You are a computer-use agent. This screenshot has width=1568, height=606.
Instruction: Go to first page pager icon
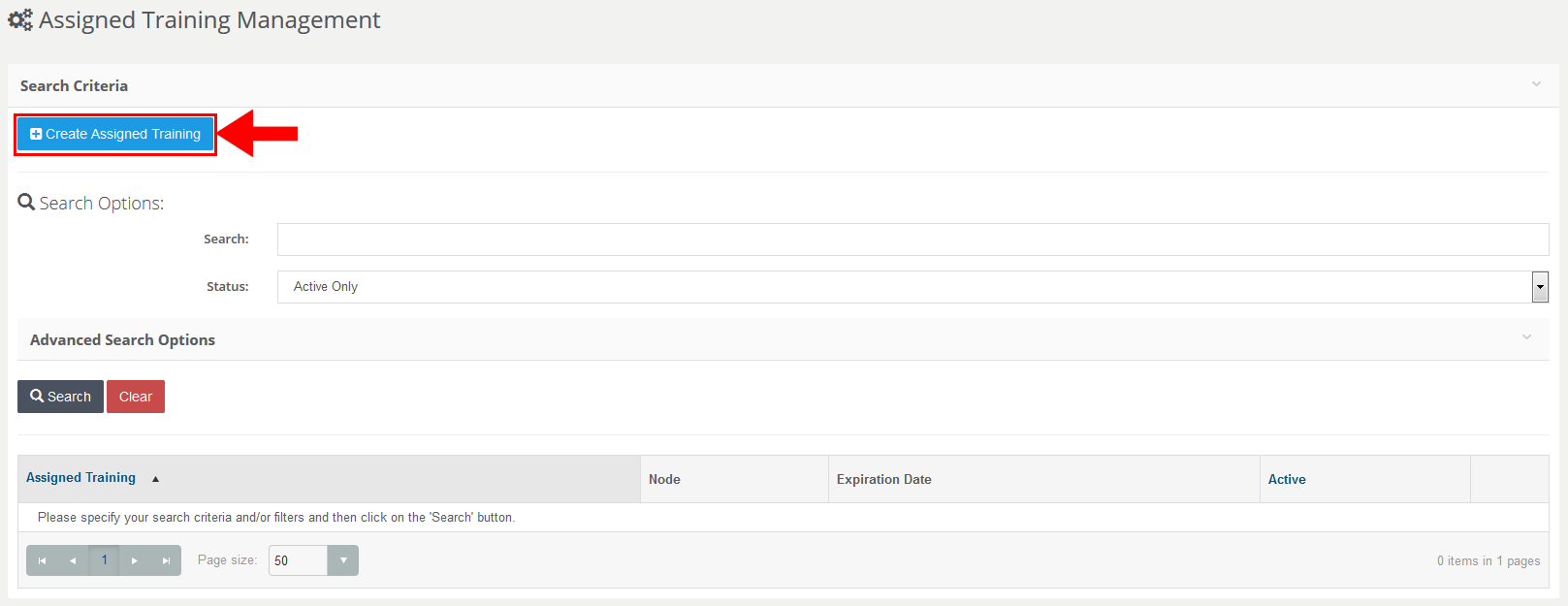pyautogui.click(x=42, y=560)
